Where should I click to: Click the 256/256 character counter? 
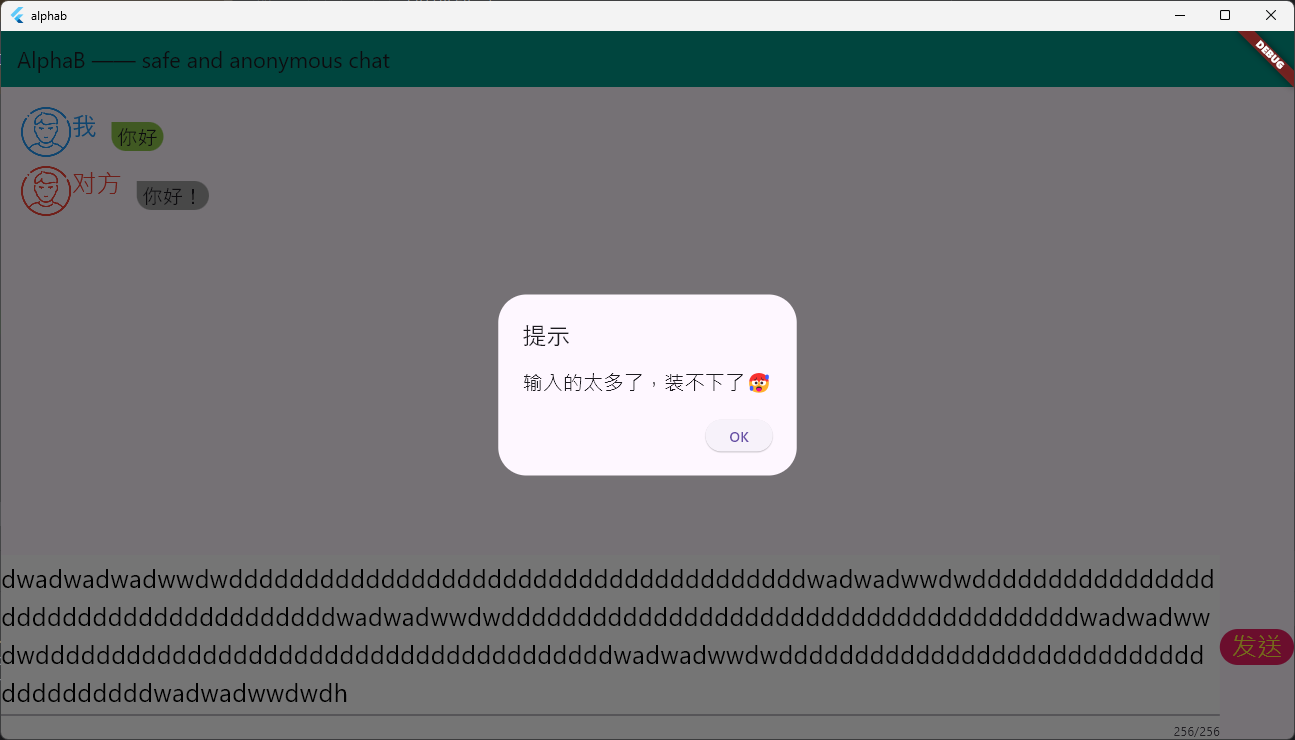pos(1196,731)
